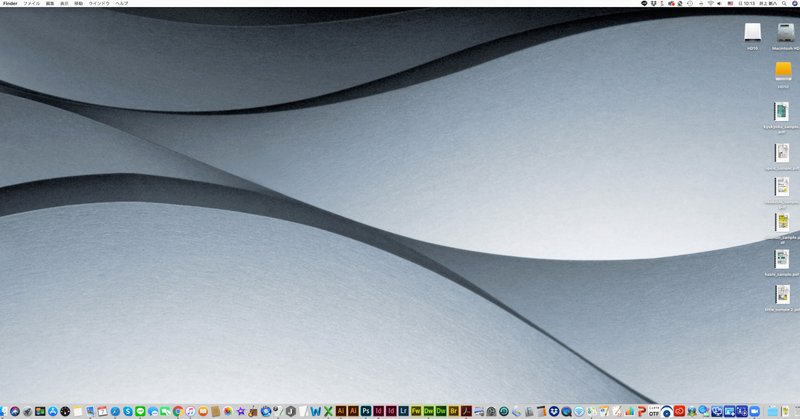
Task: Open Skype in the Dock
Action: pyautogui.click(x=128, y=411)
